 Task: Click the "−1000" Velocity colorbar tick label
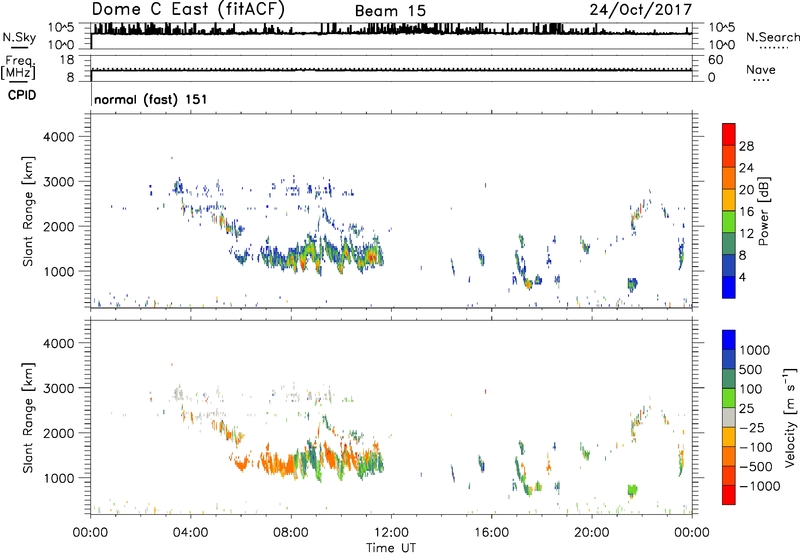click(759, 486)
